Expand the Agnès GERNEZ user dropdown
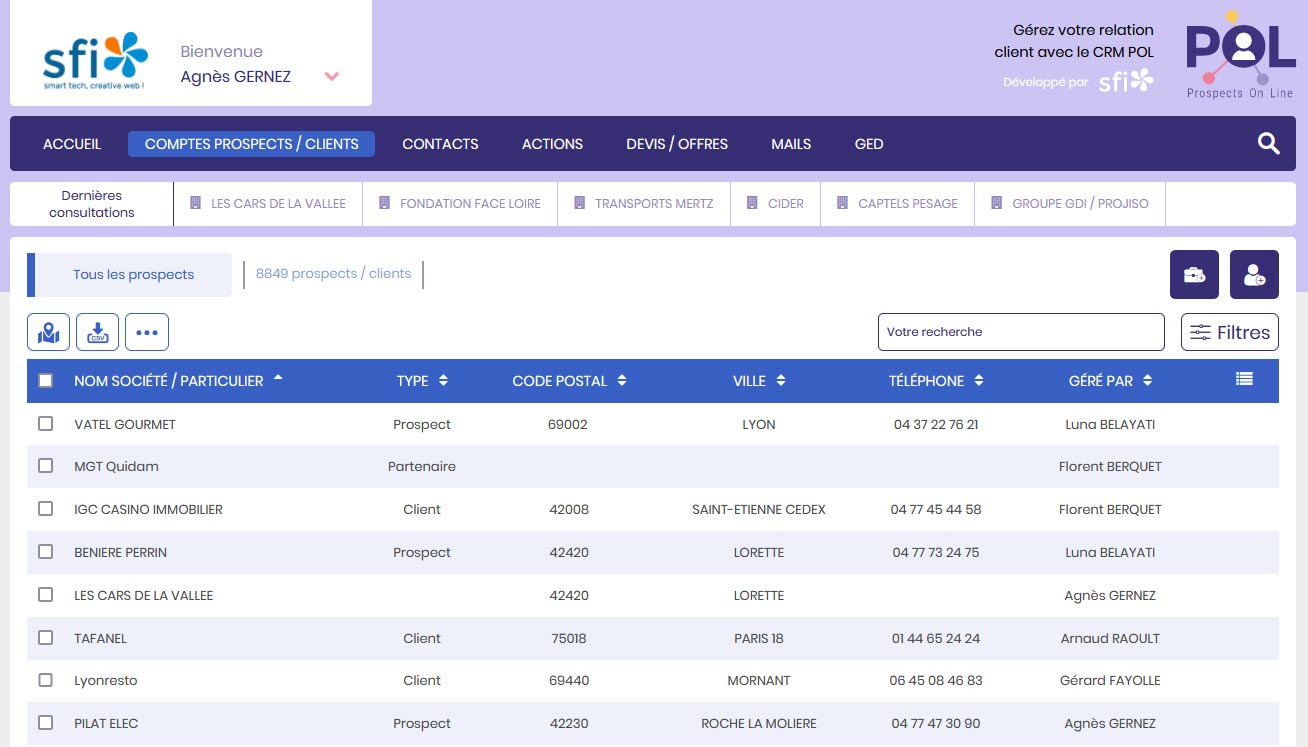1308x747 pixels. tap(332, 77)
